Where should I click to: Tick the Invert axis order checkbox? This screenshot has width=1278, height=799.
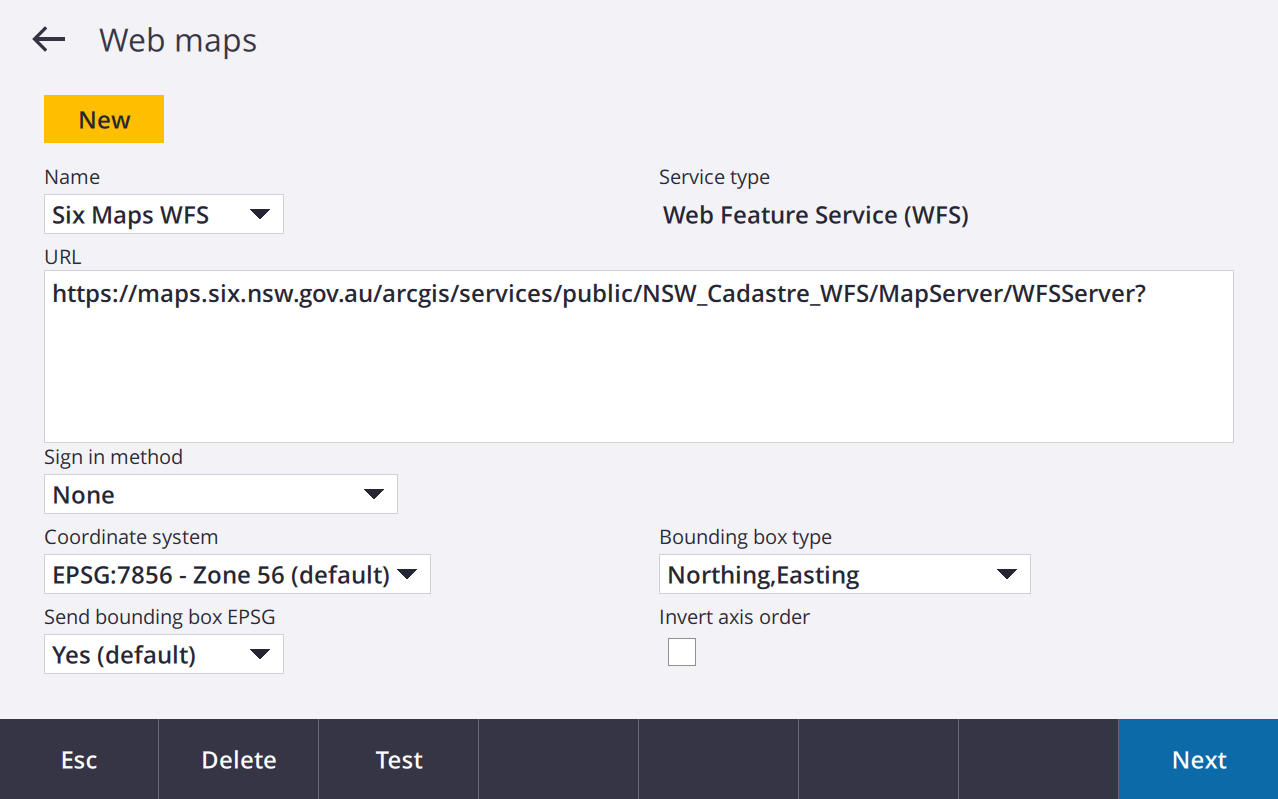[x=682, y=652]
